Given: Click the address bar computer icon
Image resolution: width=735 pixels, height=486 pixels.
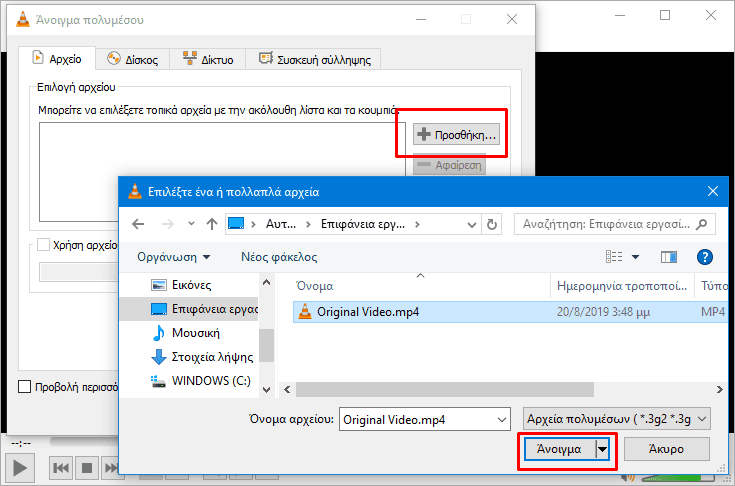Looking at the screenshot, I should [236, 224].
